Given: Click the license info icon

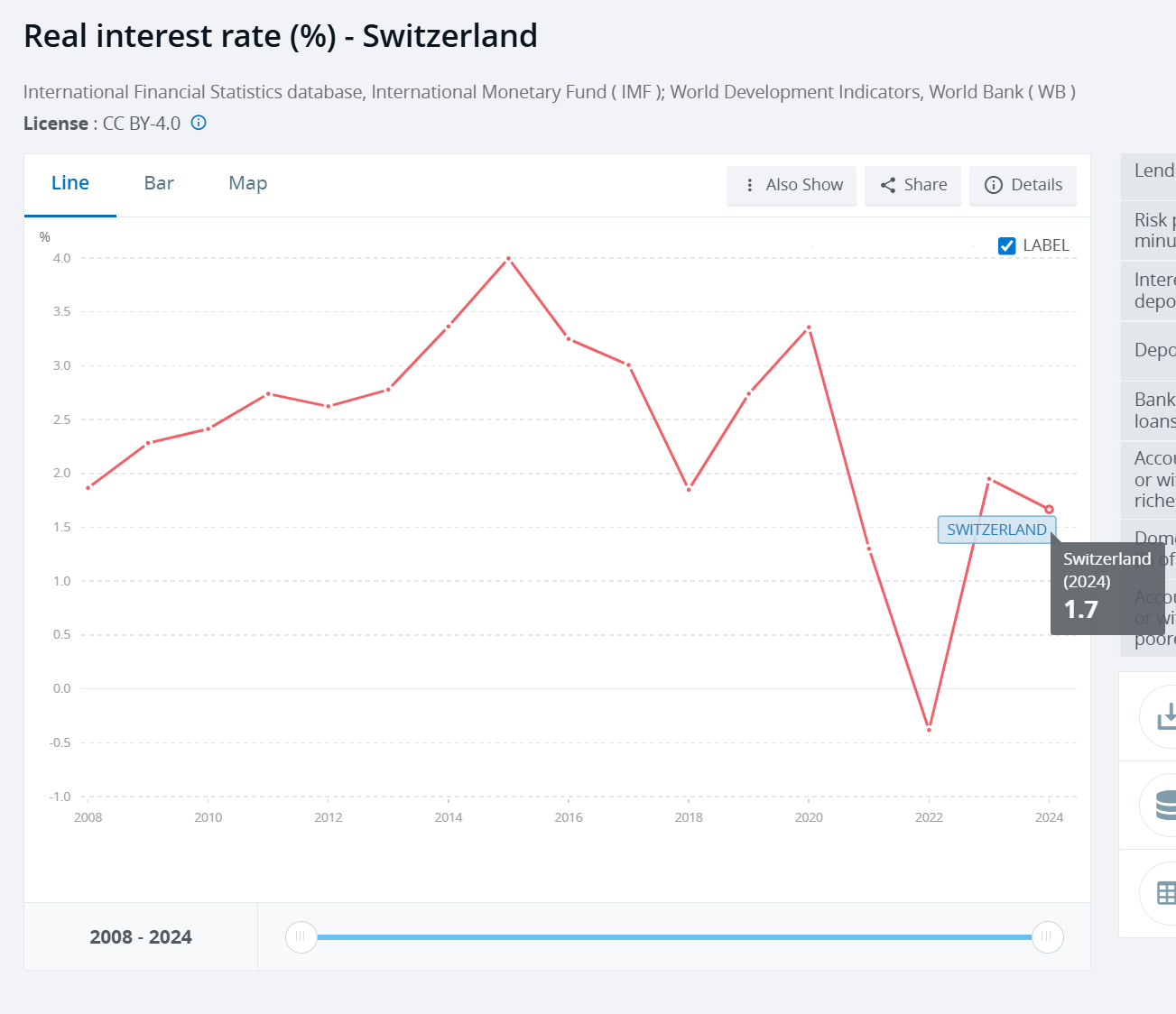Looking at the screenshot, I should pos(199,123).
